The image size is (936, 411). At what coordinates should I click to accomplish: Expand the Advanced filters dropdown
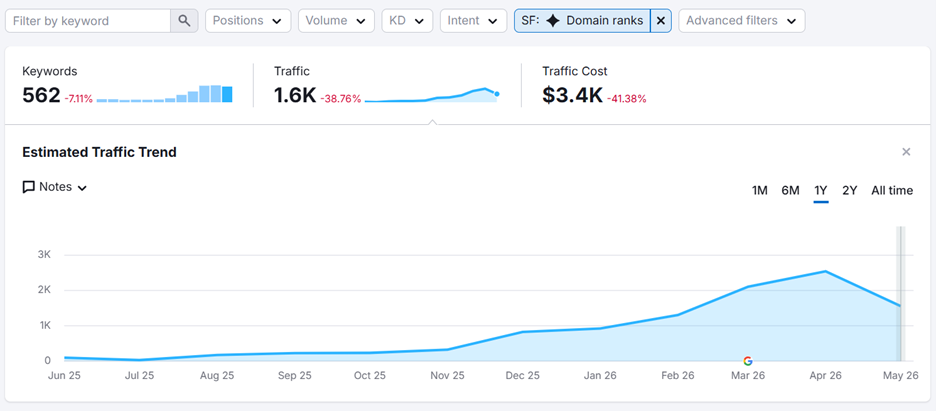[741, 21]
